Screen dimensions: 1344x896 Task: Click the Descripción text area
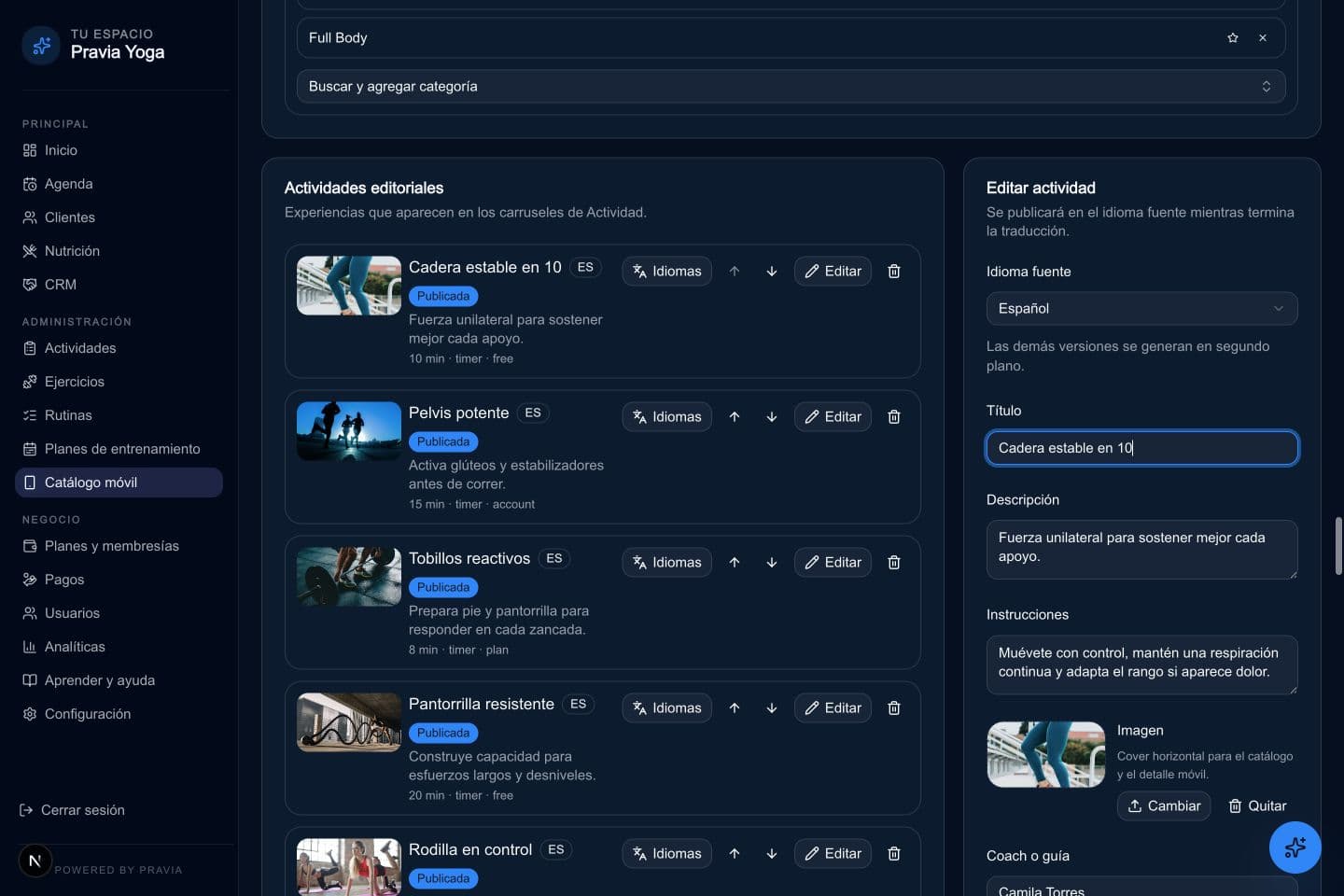1141,549
